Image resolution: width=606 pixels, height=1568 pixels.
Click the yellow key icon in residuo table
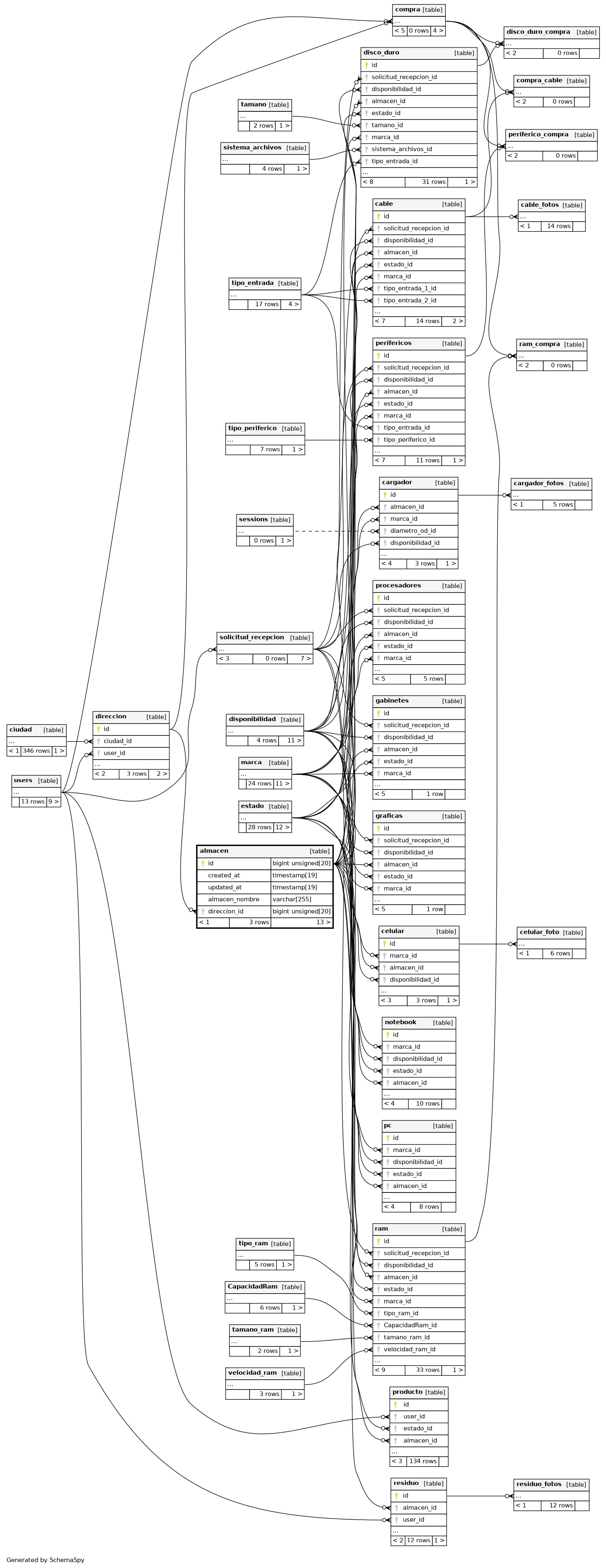tap(397, 1496)
